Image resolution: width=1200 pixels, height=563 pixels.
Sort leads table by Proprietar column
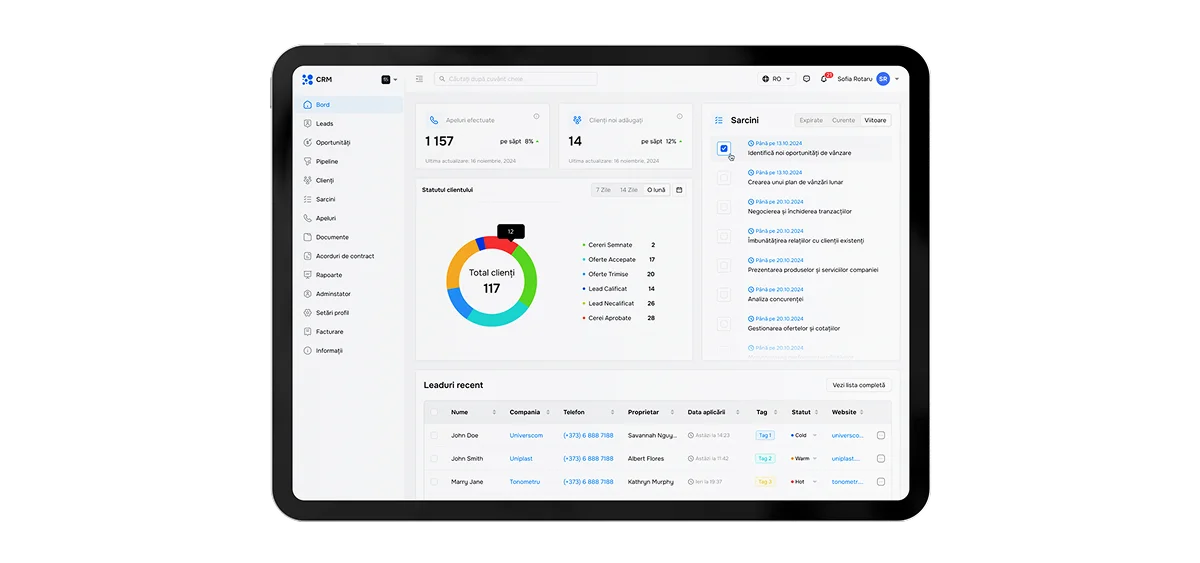click(x=674, y=412)
